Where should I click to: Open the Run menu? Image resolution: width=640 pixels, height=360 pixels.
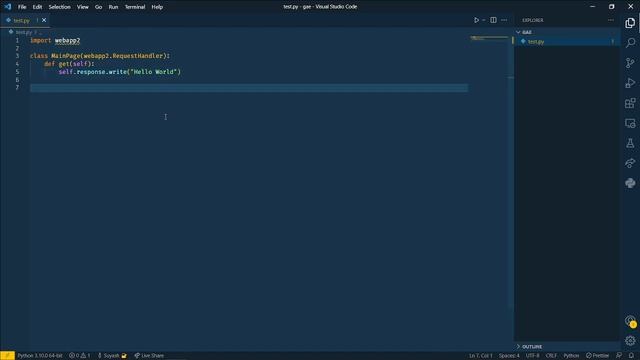pos(113,7)
